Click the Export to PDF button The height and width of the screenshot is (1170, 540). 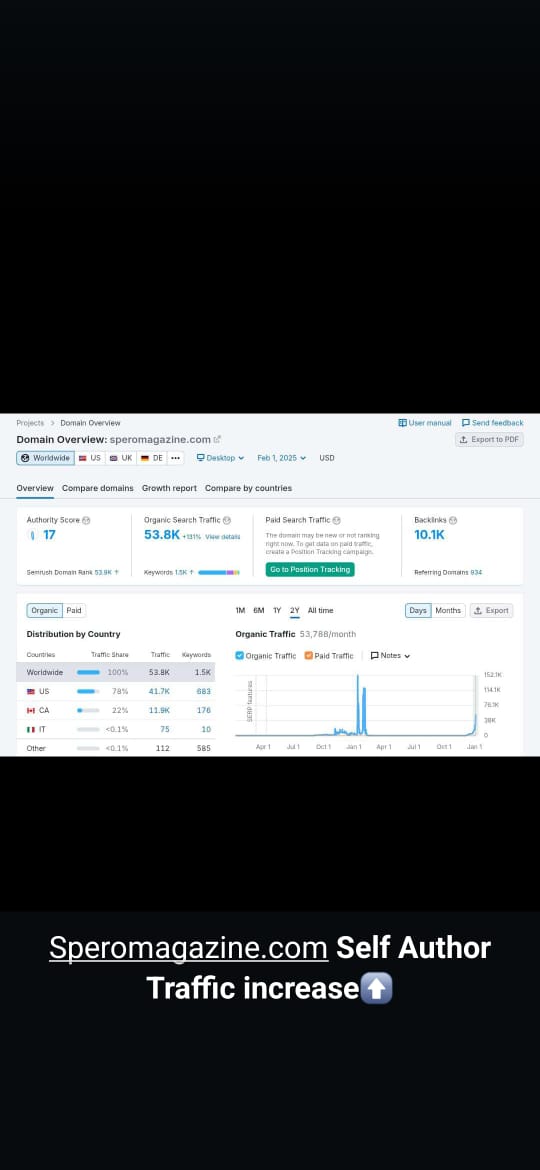click(x=489, y=439)
